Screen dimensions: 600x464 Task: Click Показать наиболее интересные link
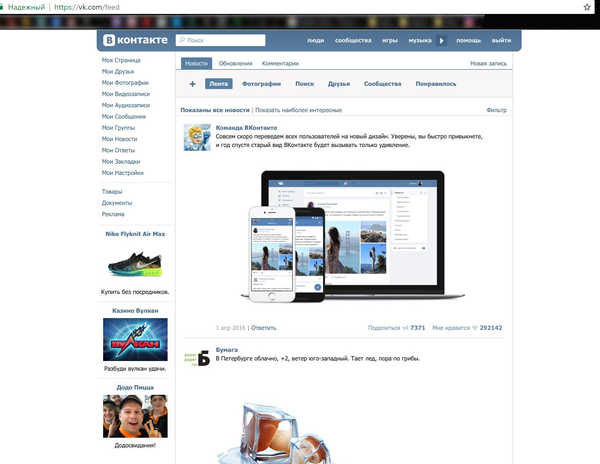tap(298, 110)
